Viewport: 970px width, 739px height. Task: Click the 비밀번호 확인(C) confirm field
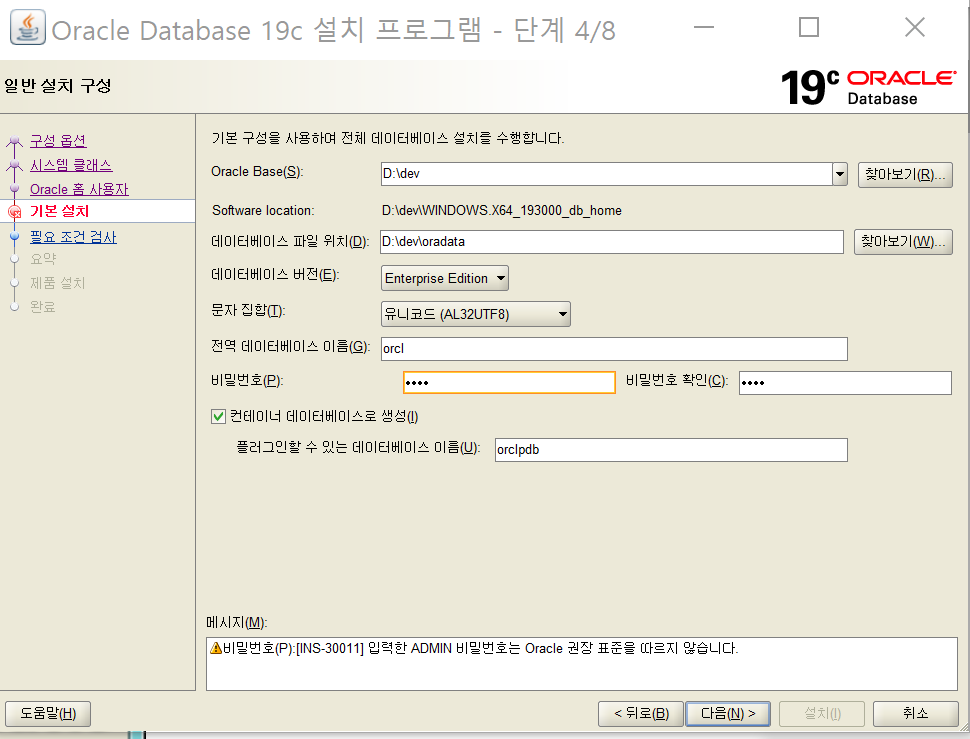pyautogui.click(x=845, y=383)
